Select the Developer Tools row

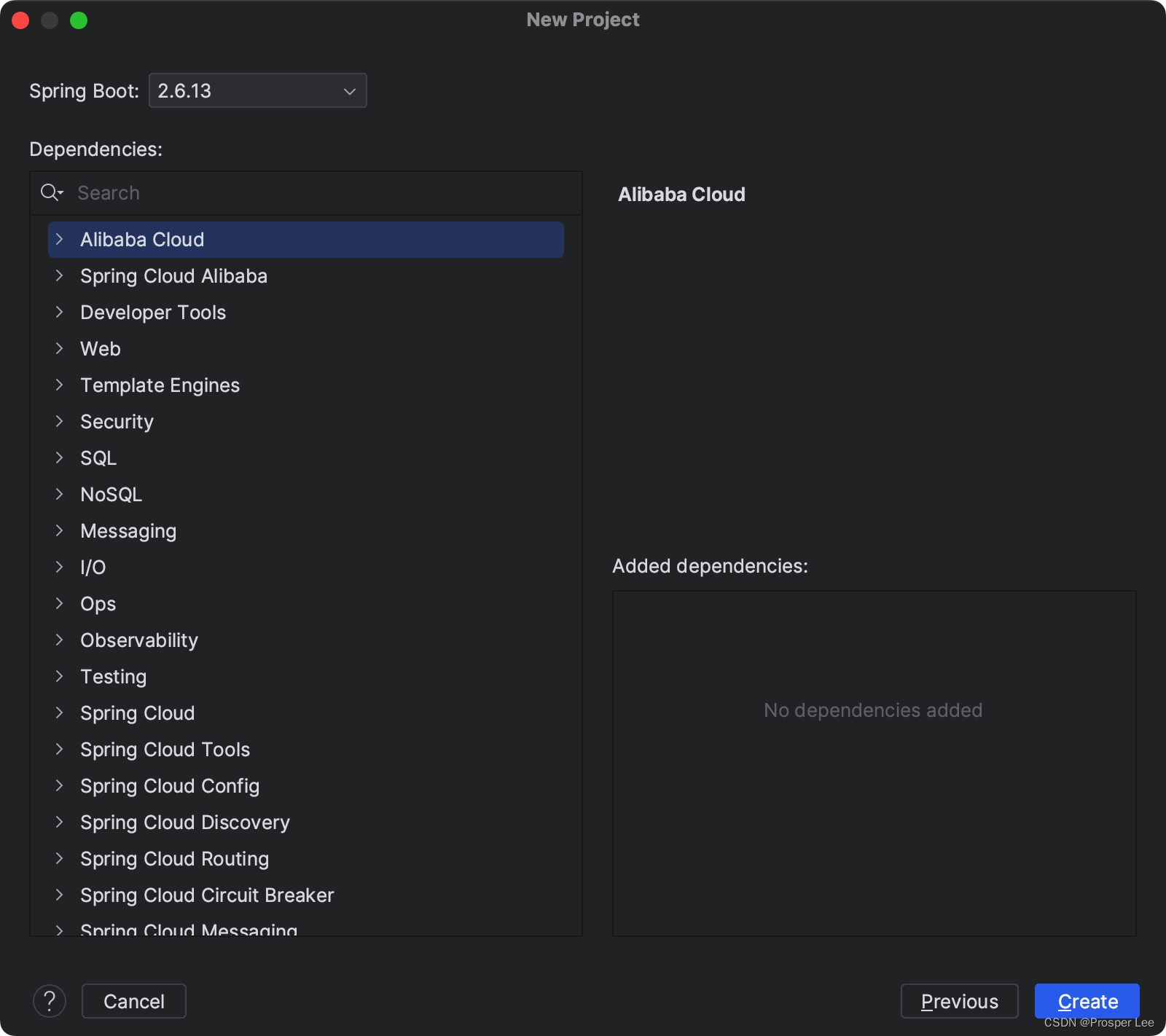tap(306, 313)
